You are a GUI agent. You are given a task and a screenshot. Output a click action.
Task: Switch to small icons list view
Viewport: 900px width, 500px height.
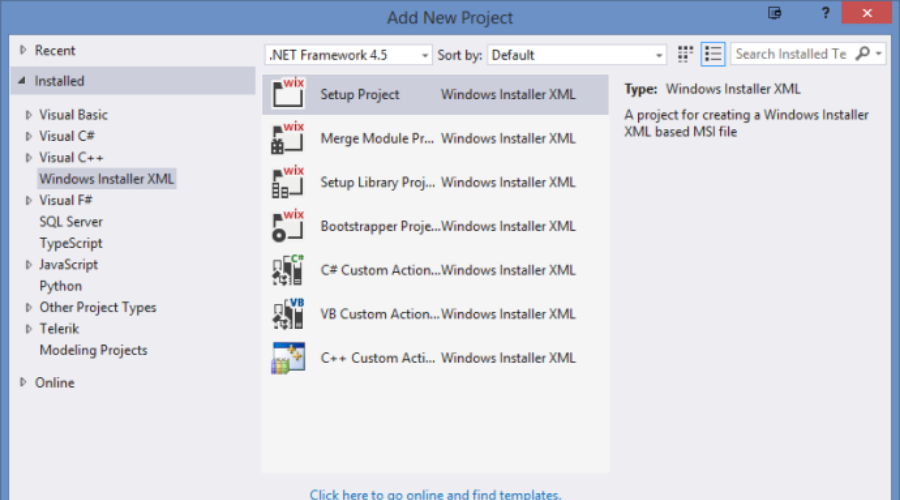pos(713,54)
